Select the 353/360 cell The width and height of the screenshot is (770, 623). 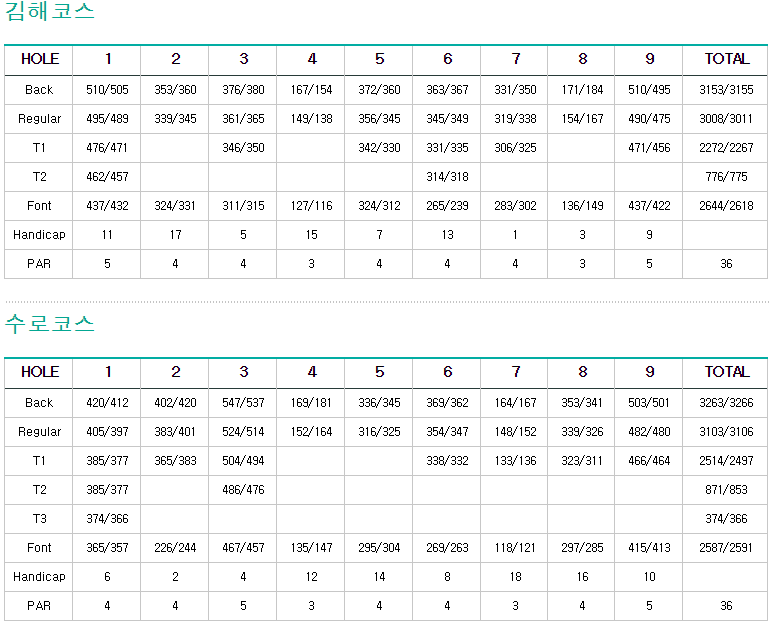[x=175, y=90]
